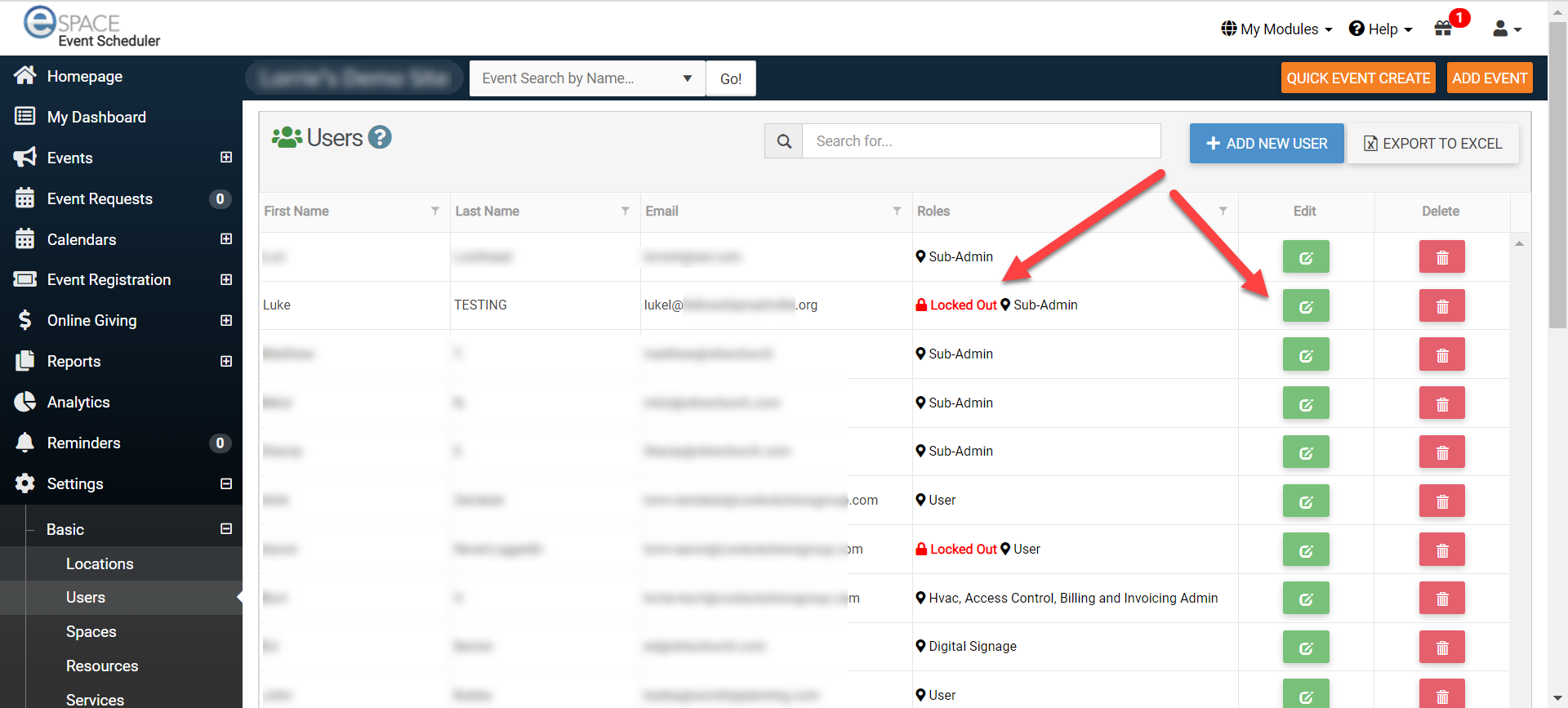Click the ADD NEW USER button

pos(1266,144)
